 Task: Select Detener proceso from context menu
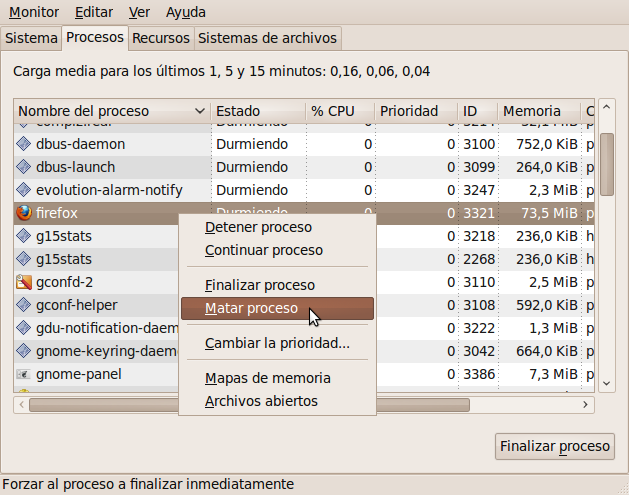tap(258, 227)
